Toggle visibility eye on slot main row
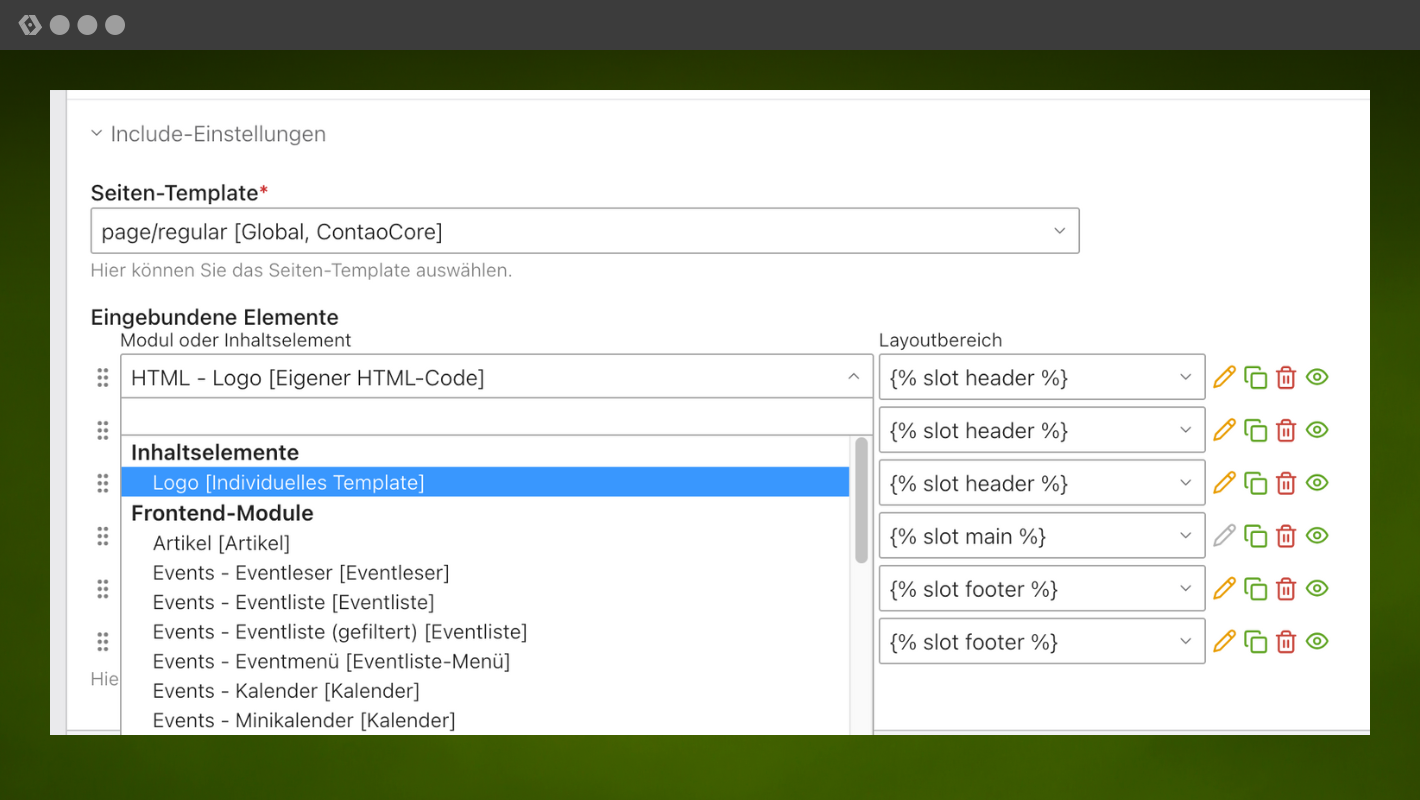 pos(1317,536)
